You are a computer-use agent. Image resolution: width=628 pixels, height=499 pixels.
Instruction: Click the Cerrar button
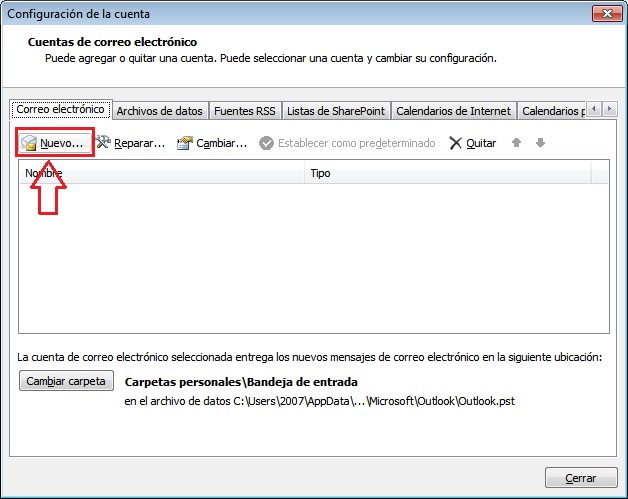click(x=581, y=478)
